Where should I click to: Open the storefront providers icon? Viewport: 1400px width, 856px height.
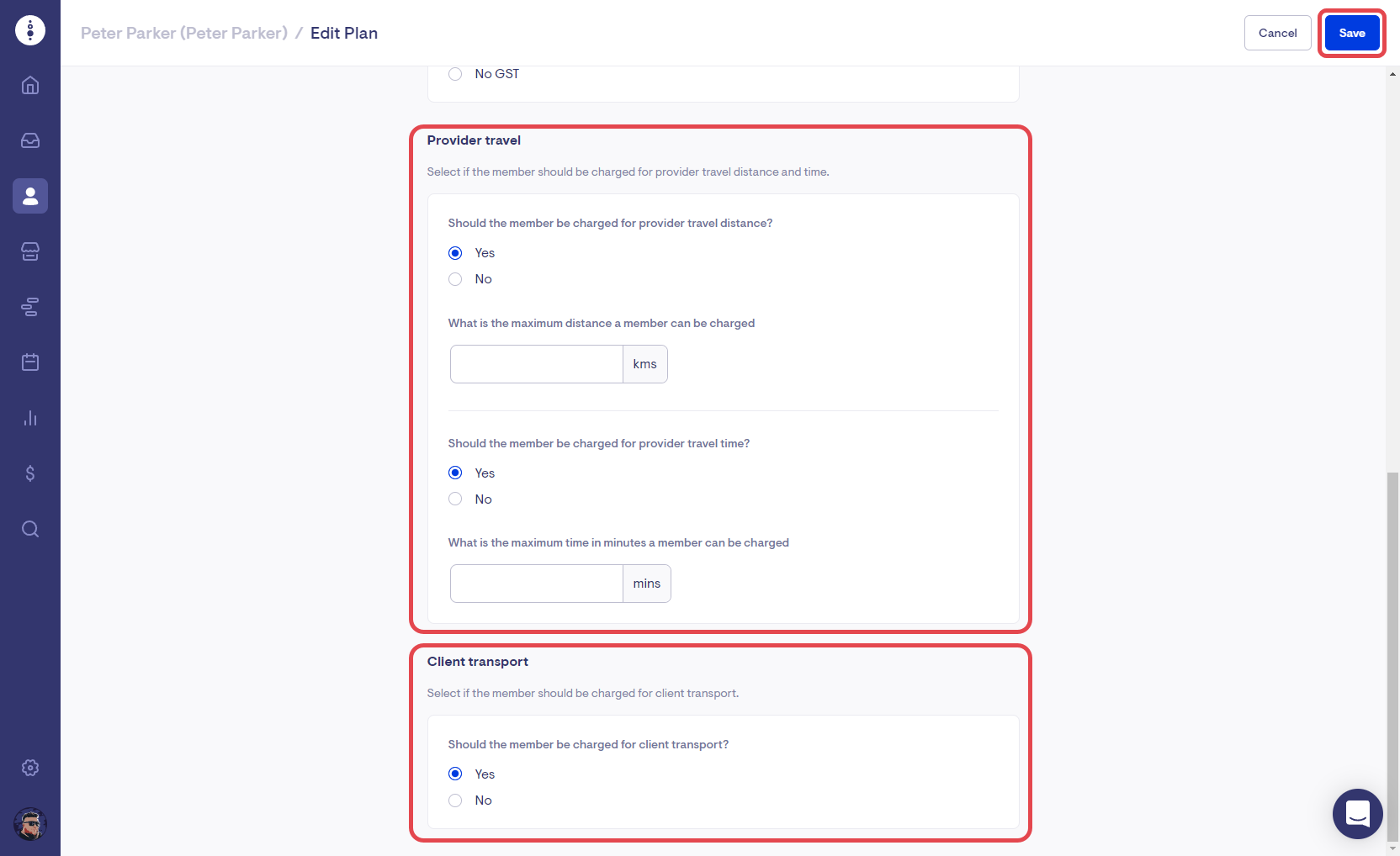pyautogui.click(x=30, y=251)
